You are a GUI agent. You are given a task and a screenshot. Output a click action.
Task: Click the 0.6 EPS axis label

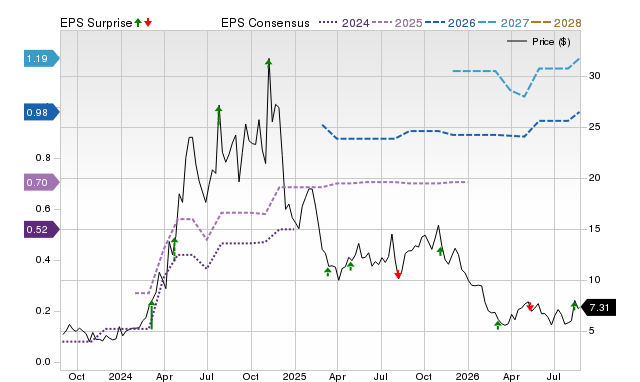(x=43, y=209)
